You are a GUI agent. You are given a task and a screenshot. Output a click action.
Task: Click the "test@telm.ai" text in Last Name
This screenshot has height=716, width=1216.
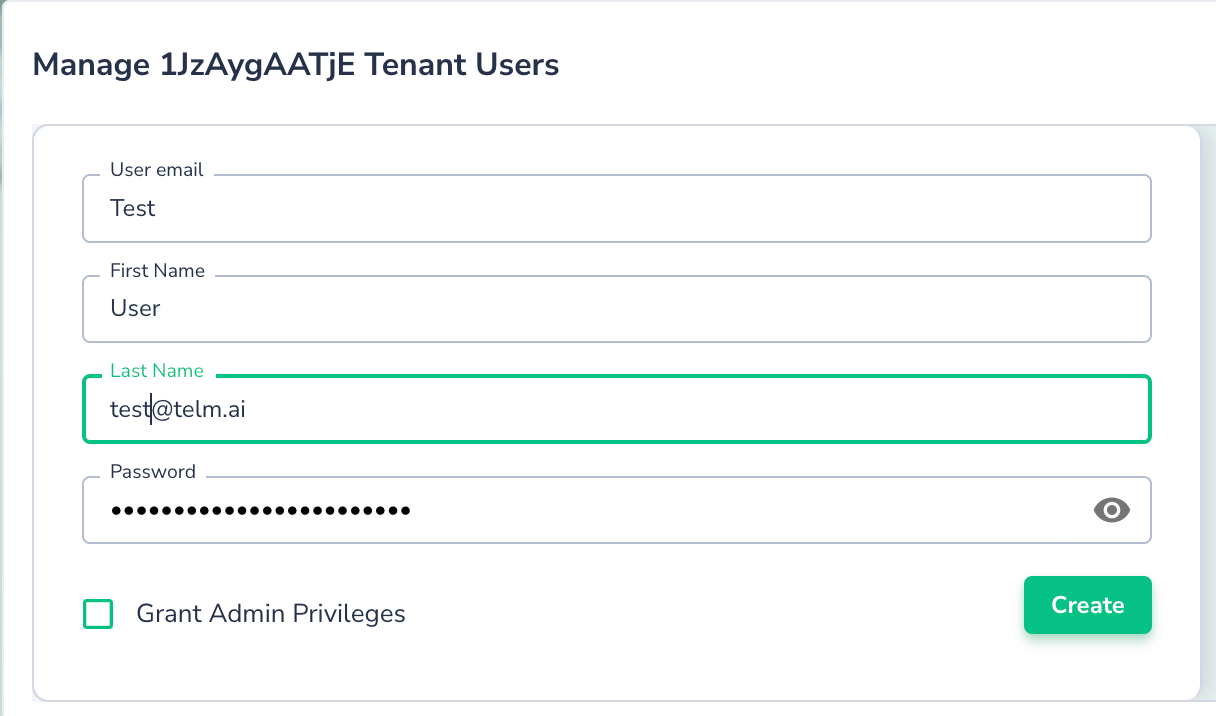coord(178,409)
